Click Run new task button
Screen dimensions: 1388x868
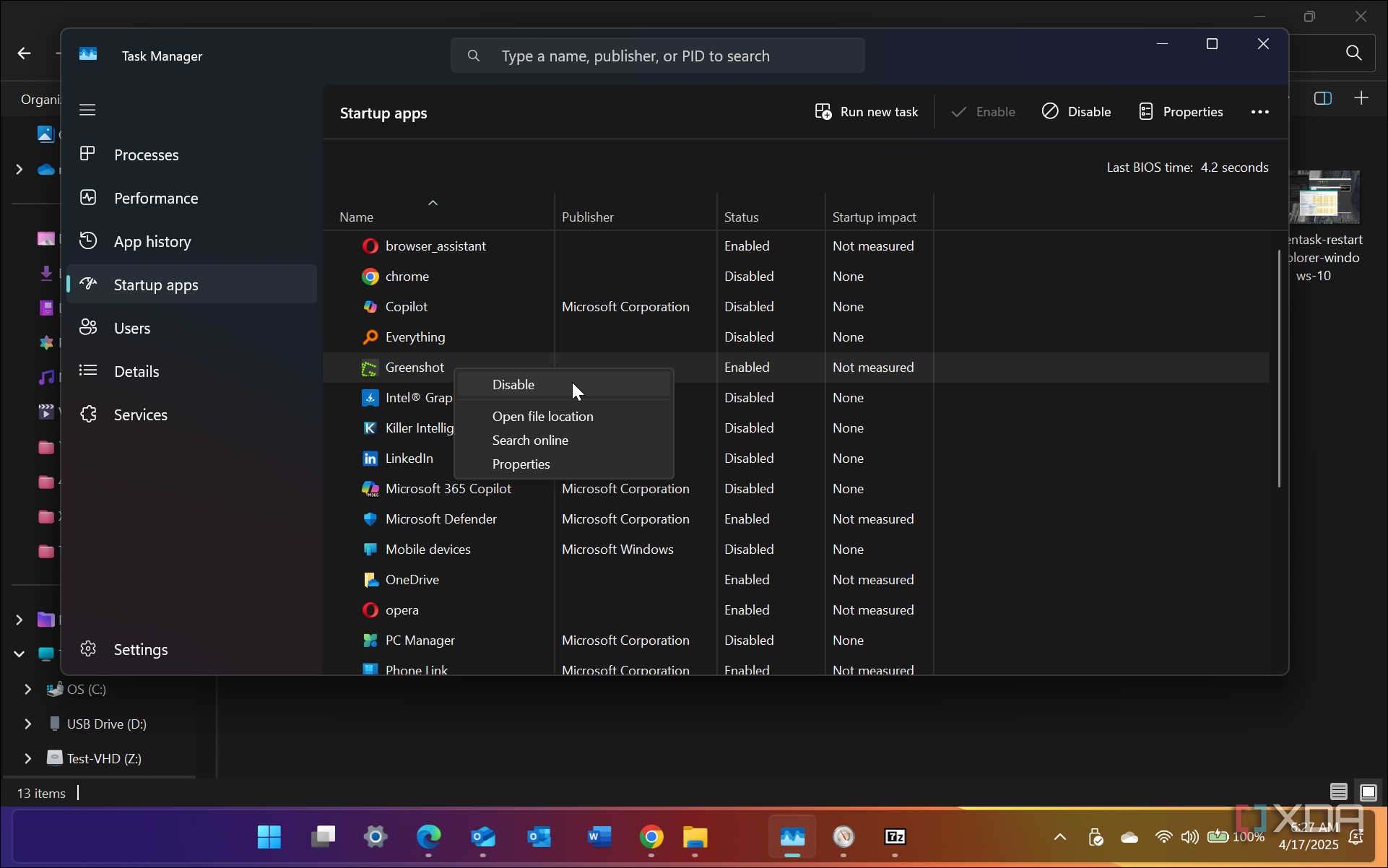click(x=867, y=112)
